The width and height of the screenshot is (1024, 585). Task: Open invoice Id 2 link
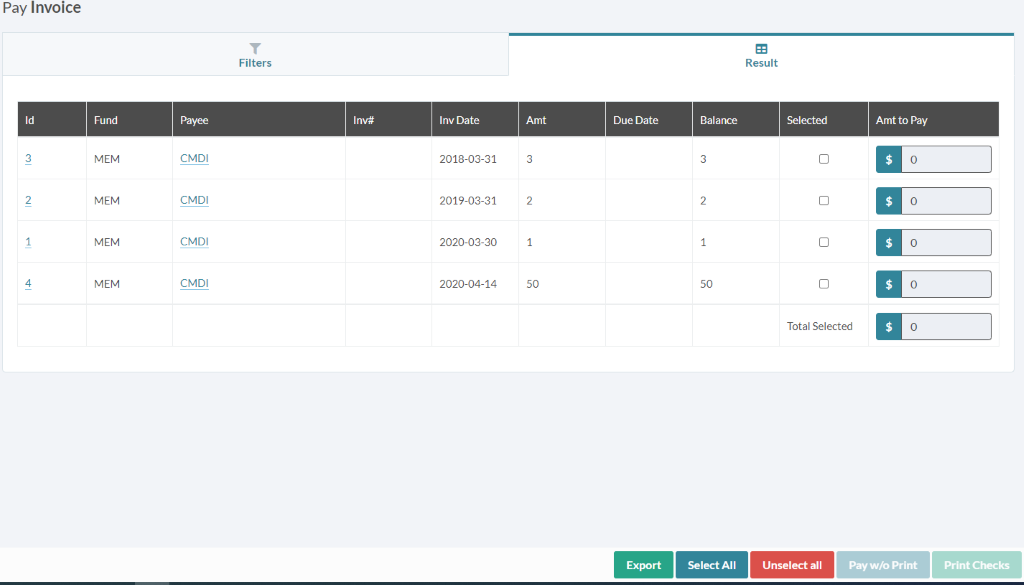[28, 200]
